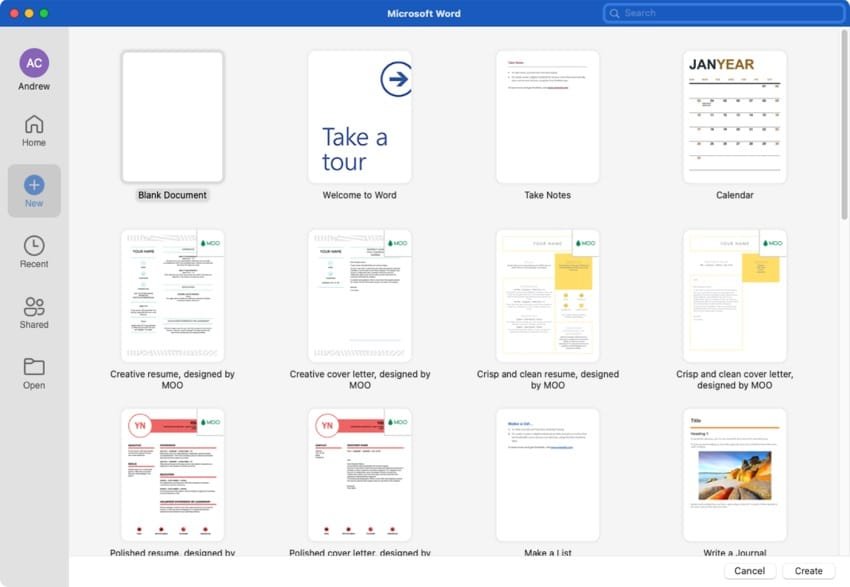Pick Crisp and clean cover letter template
The image size is (850, 587).
[734, 296]
